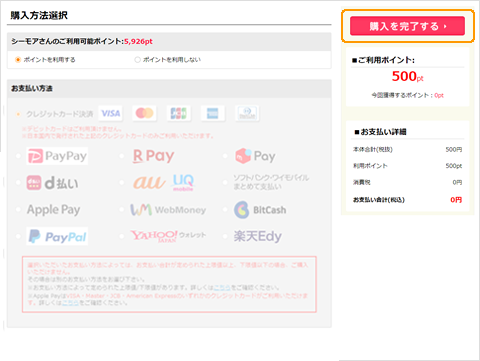Click the Diners Club logo
Screen dimensions: 480x361
coord(247,113)
